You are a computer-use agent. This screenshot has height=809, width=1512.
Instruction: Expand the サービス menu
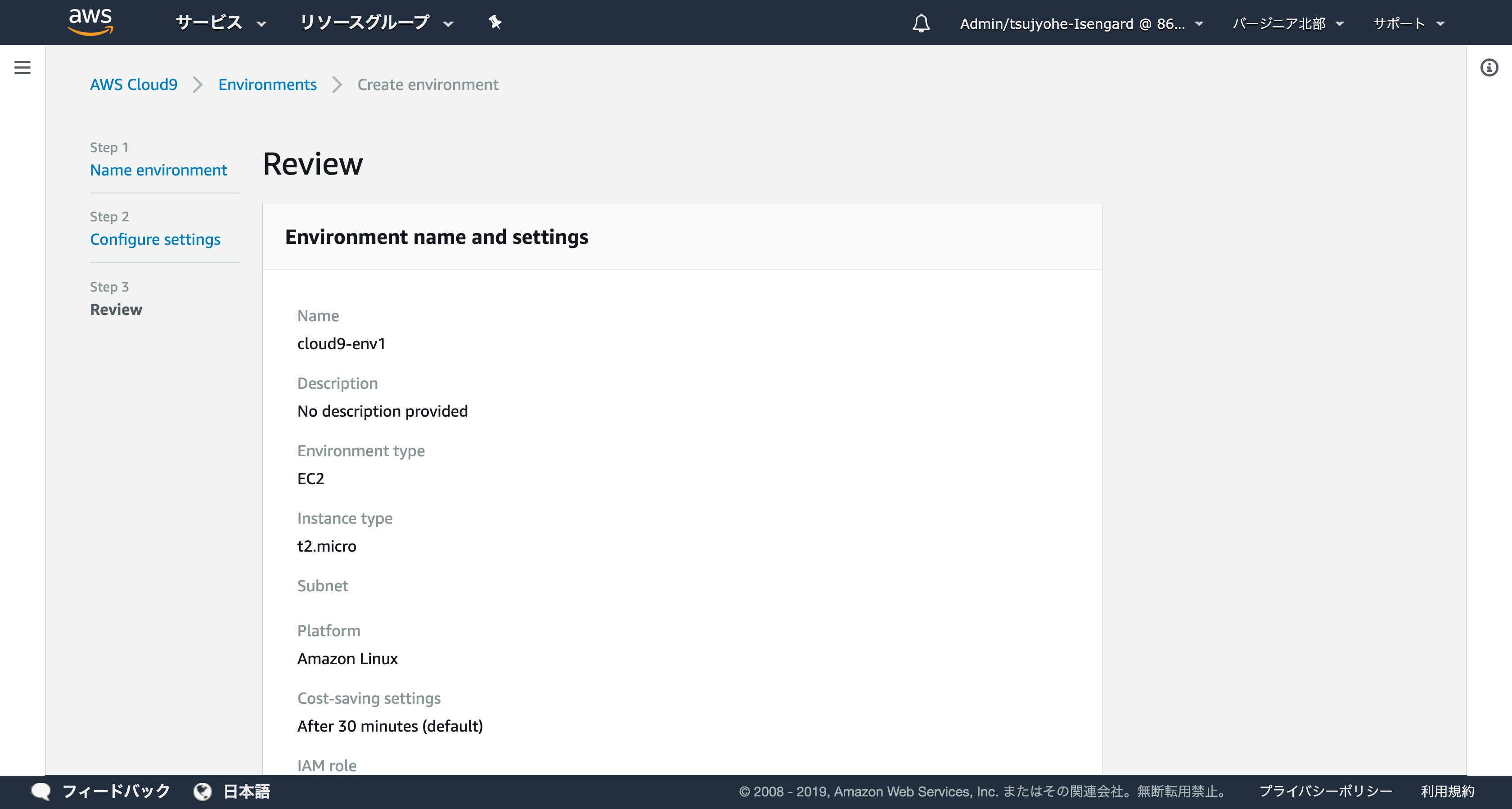tap(221, 23)
